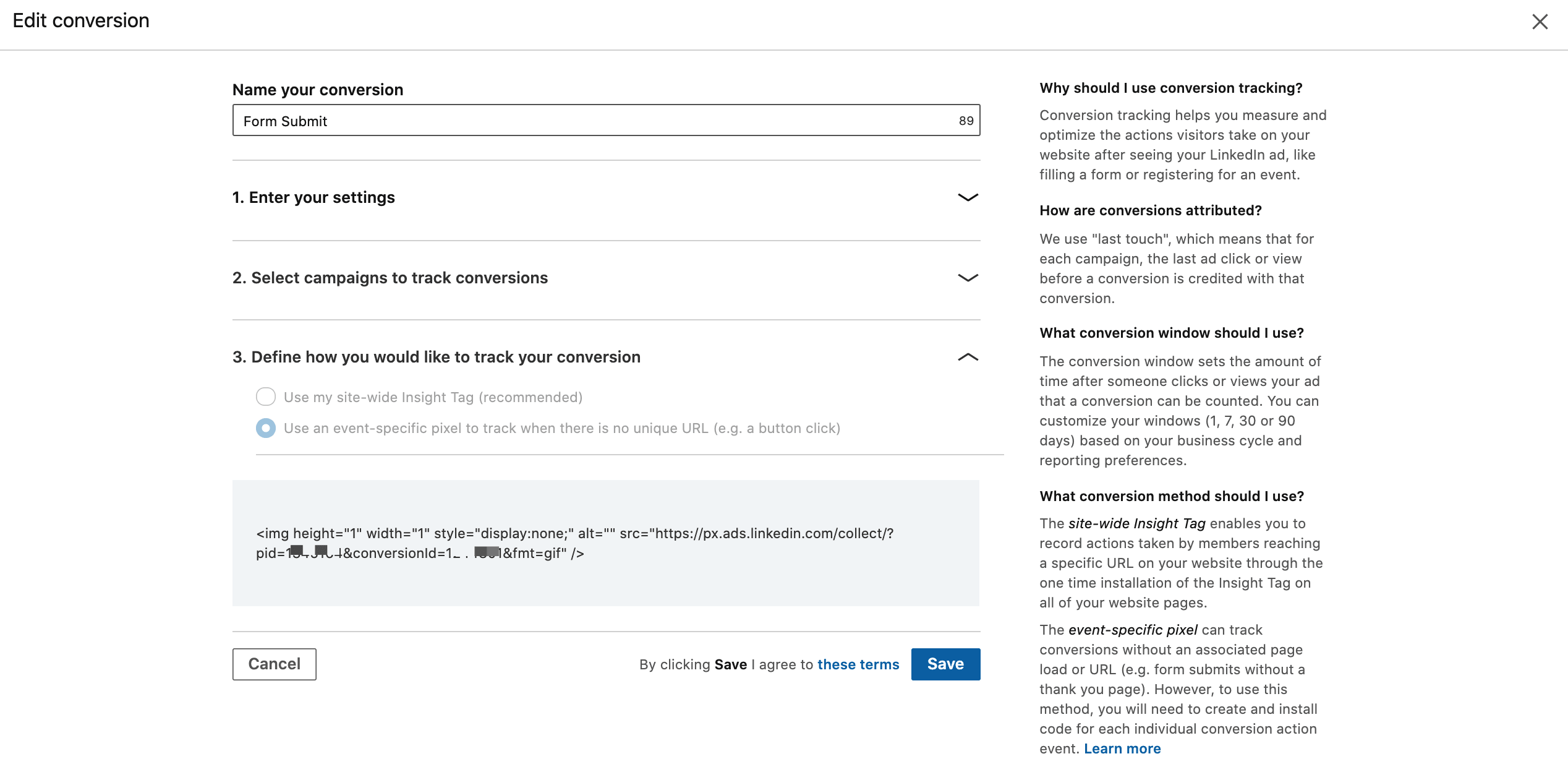1568x772 pixels.
Task: Click 'What conversion method should I use?' heading
Action: point(1172,496)
